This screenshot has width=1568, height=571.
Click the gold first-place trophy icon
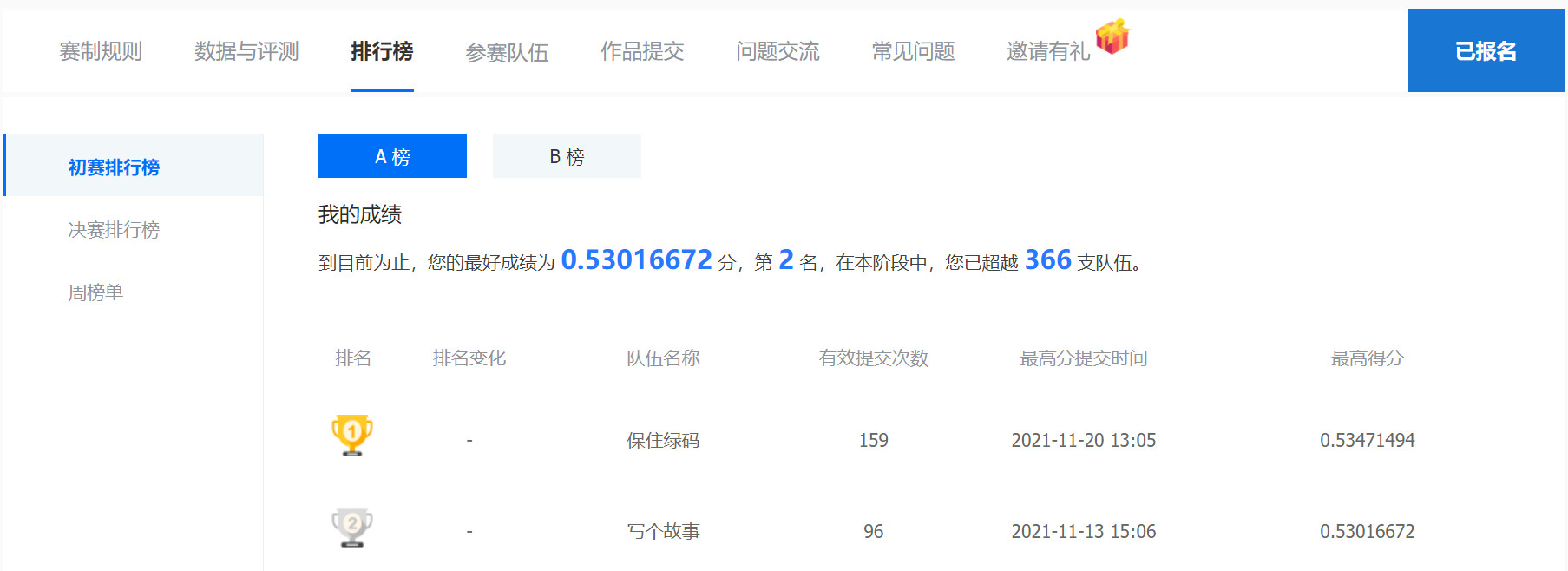[x=352, y=435]
